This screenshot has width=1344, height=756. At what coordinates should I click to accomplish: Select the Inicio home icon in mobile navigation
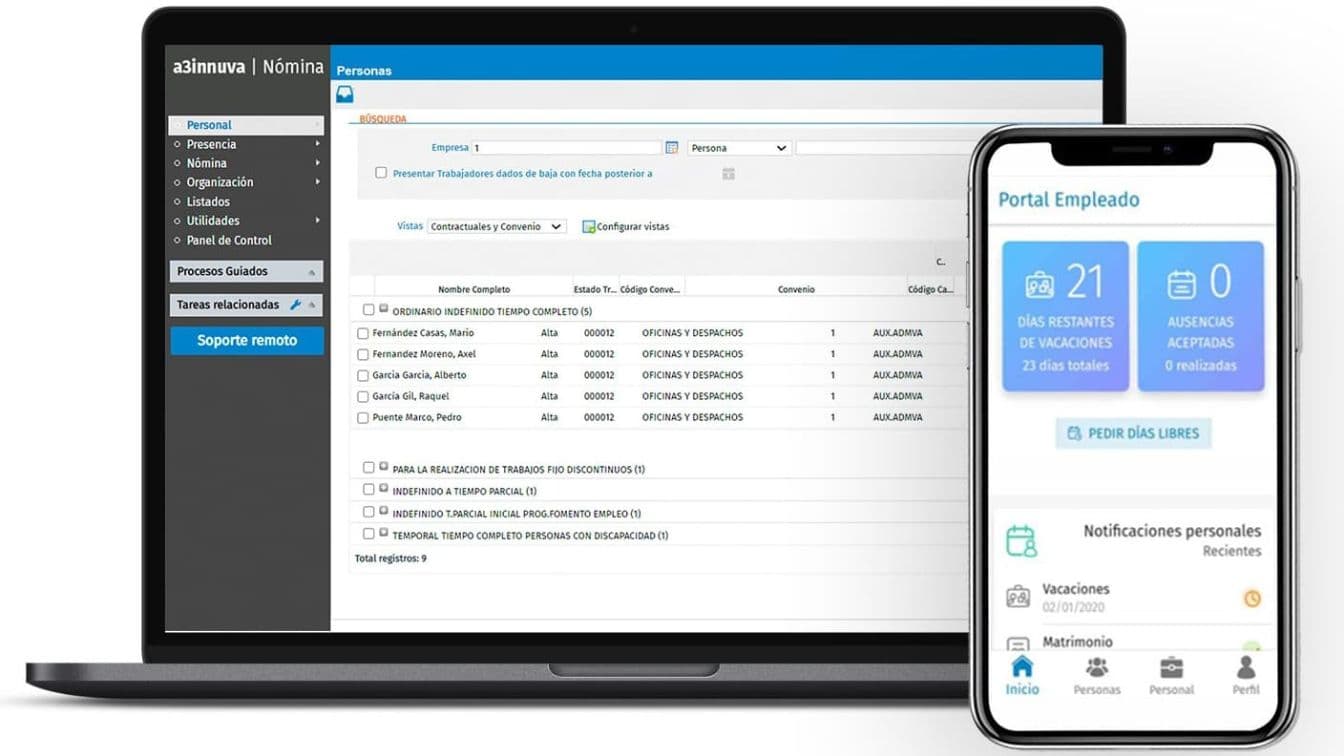(x=1022, y=668)
